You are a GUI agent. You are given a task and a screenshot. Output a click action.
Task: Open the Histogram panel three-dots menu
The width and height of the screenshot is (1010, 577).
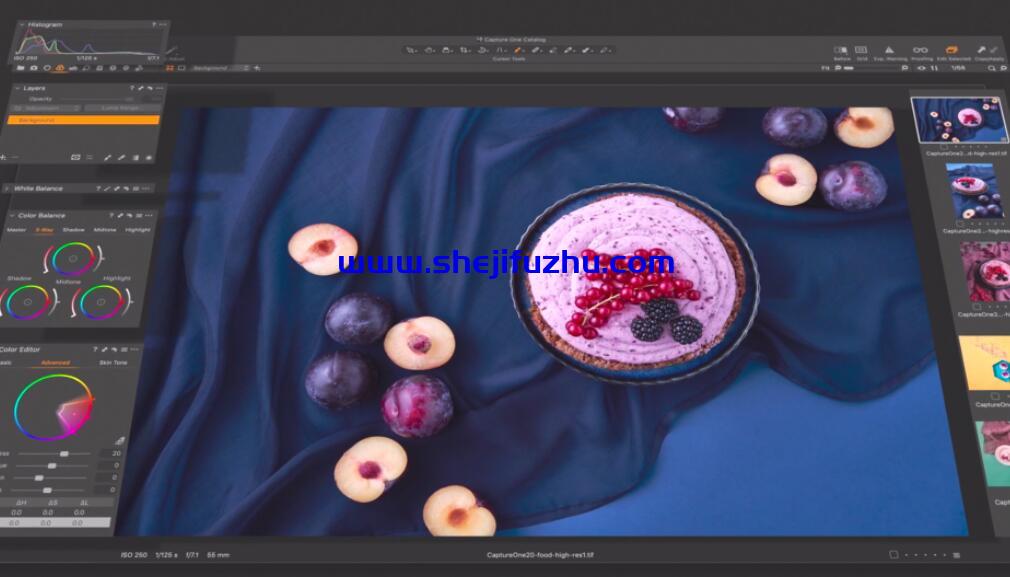click(x=162, y=24)
